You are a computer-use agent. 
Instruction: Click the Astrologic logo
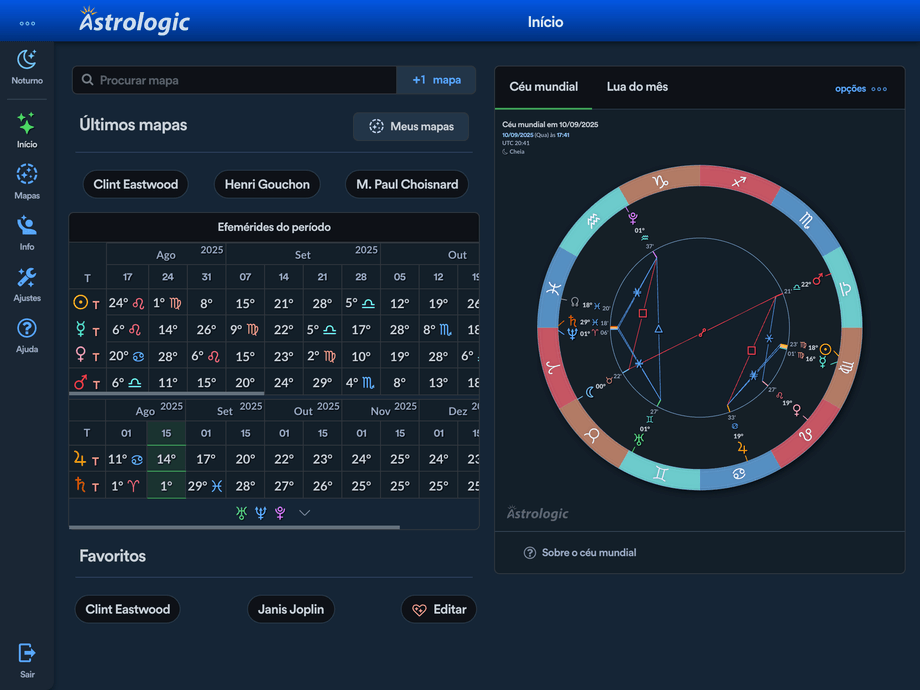(134, 21)
